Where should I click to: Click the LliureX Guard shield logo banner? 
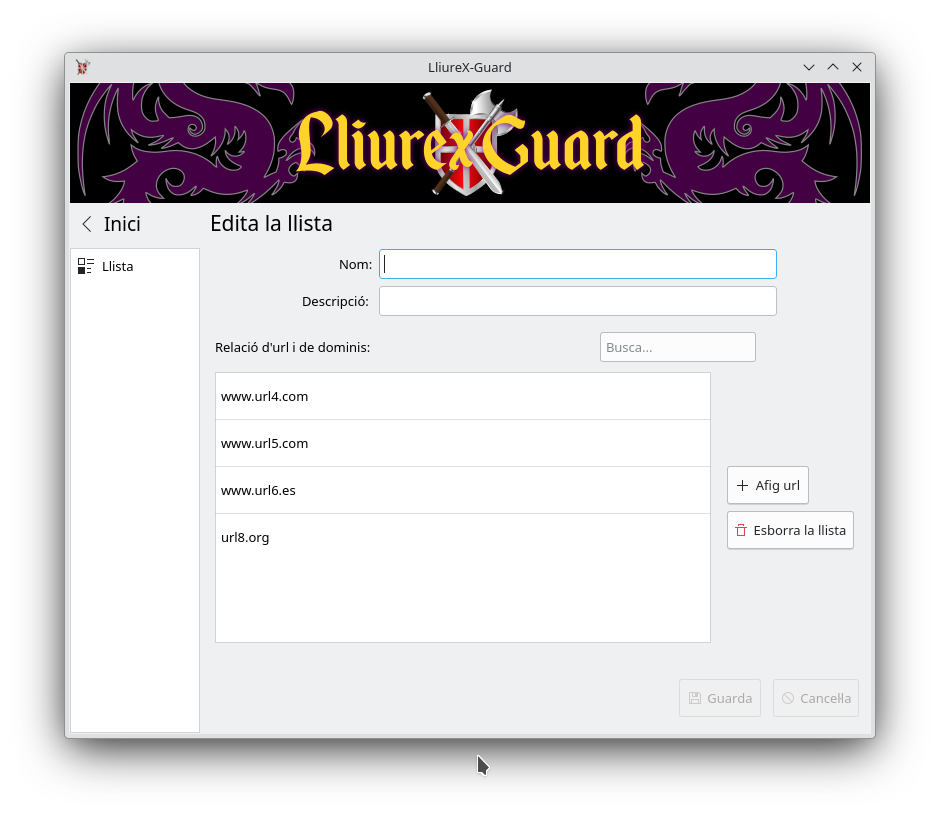(470, 143)
